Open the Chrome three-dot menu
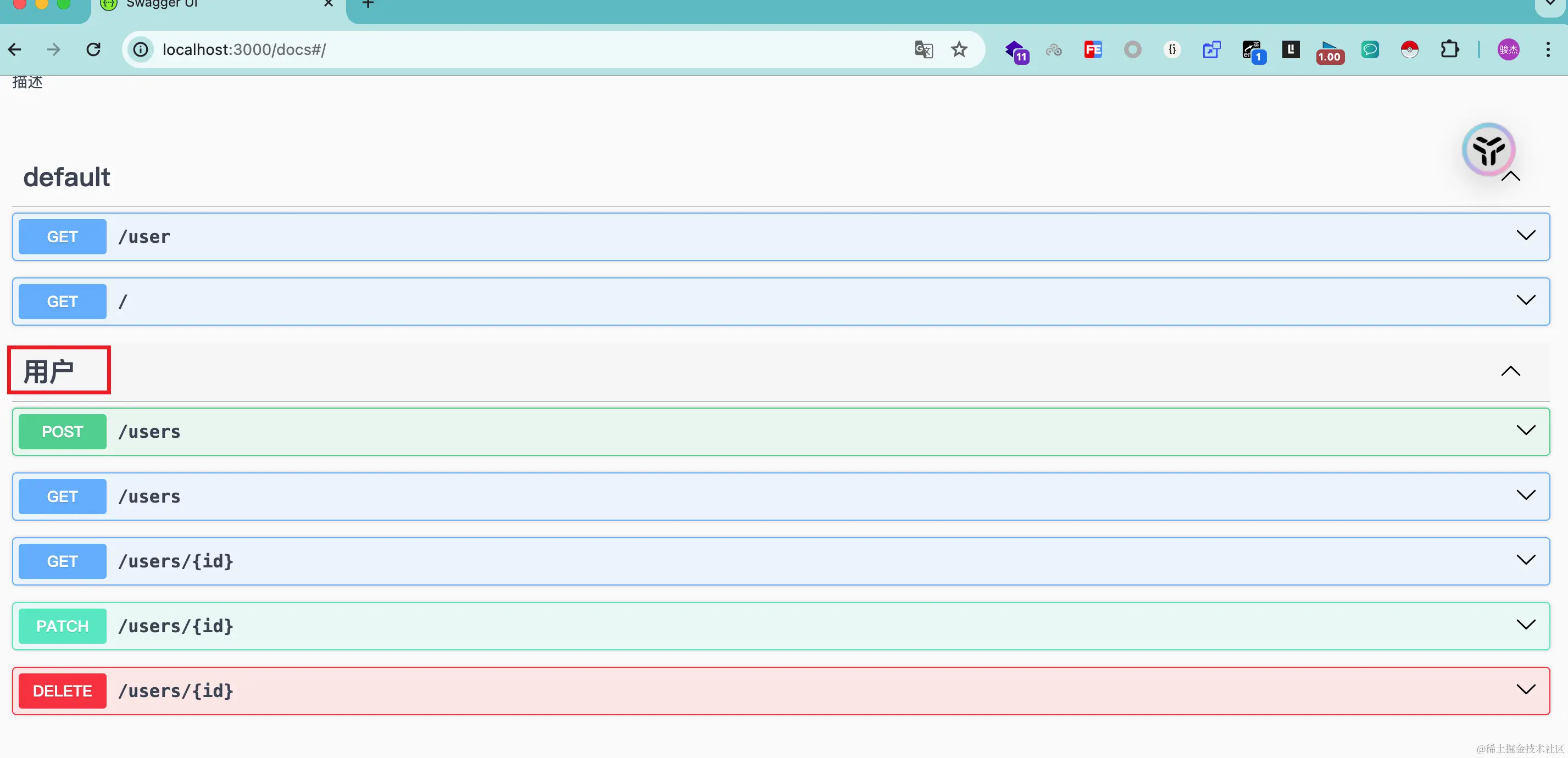This screenshot has height=758, width=1568. pos(1547,49)
